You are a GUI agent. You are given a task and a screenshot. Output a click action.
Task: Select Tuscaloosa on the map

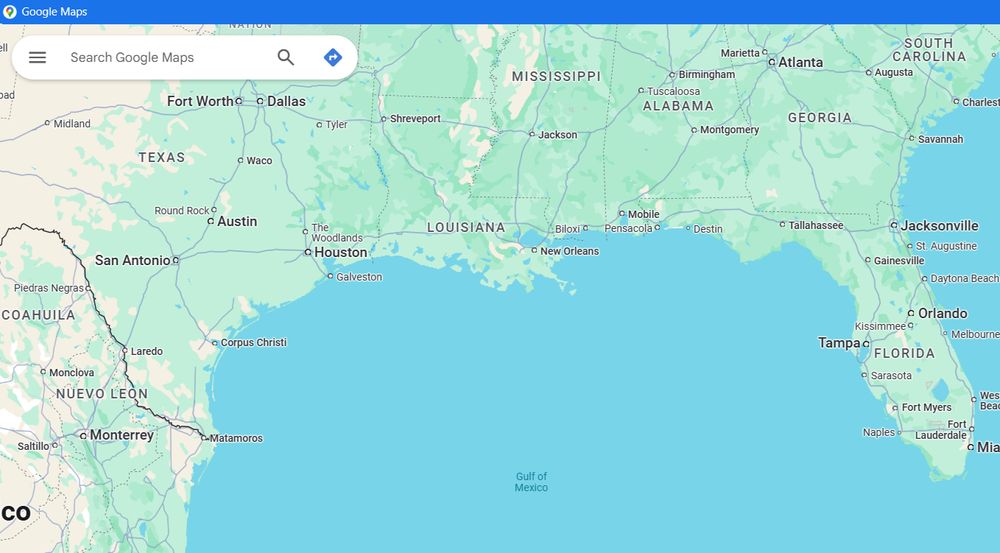click(x=673, y=91)
